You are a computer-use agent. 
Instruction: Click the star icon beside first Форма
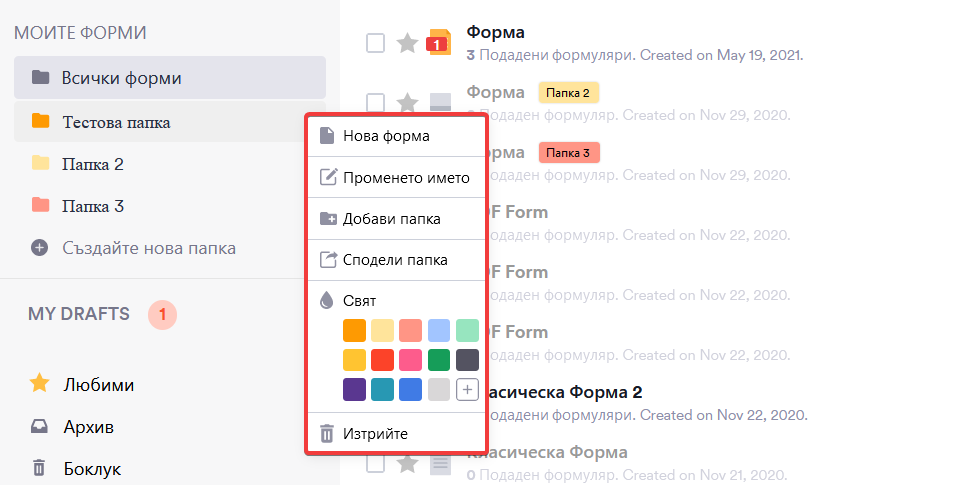tap(407, 43)
